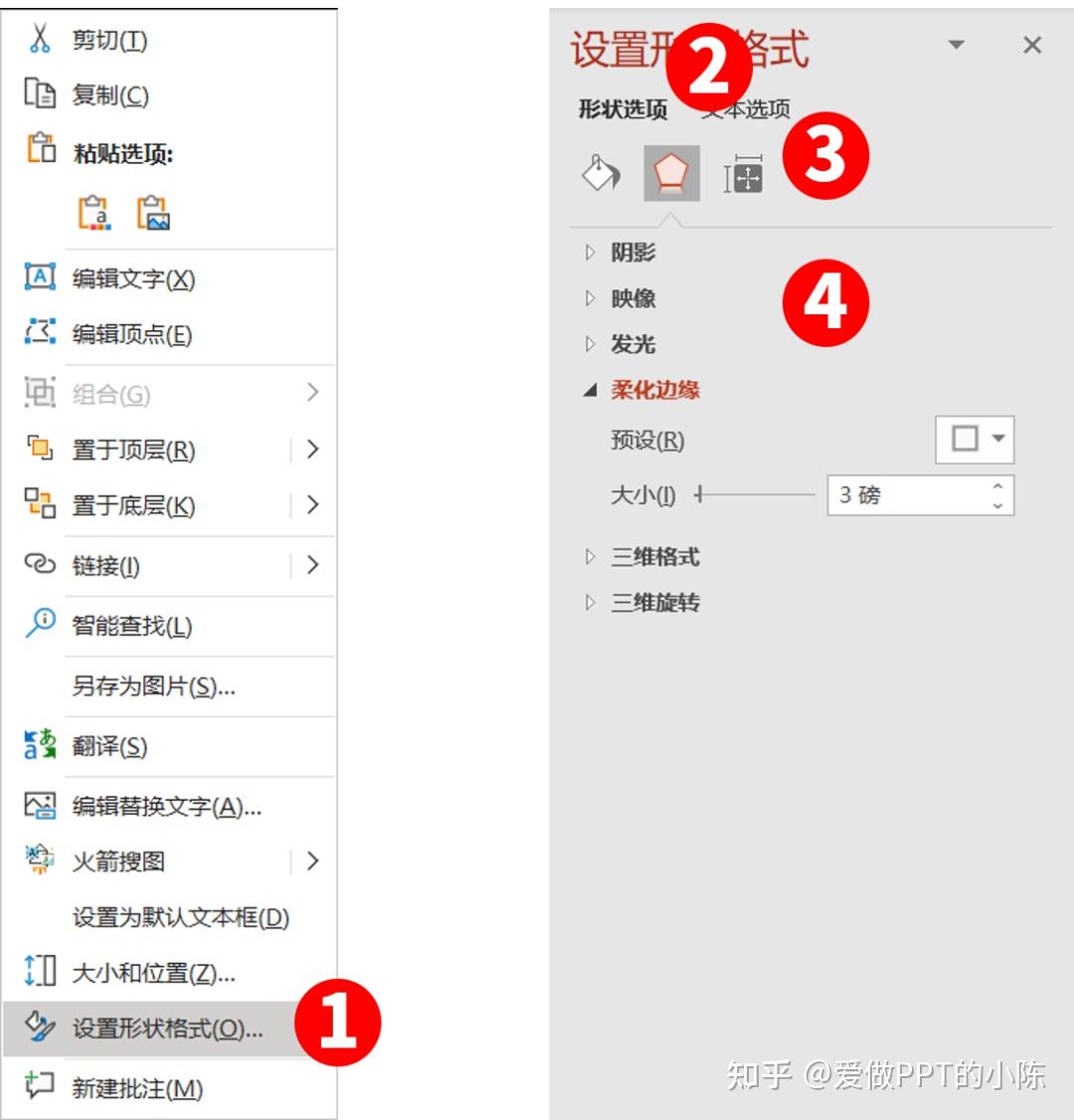Select the Effects pentagon icon
Screen dimensions: 1074x1120
point(671,174)
